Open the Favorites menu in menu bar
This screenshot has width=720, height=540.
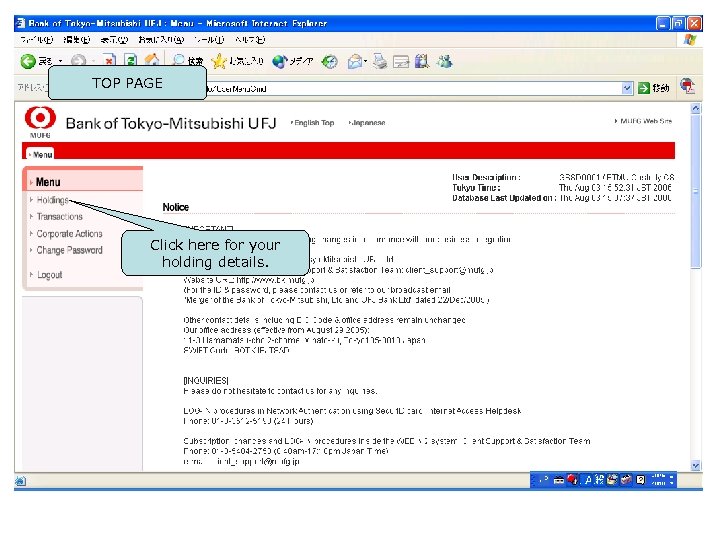161,39
